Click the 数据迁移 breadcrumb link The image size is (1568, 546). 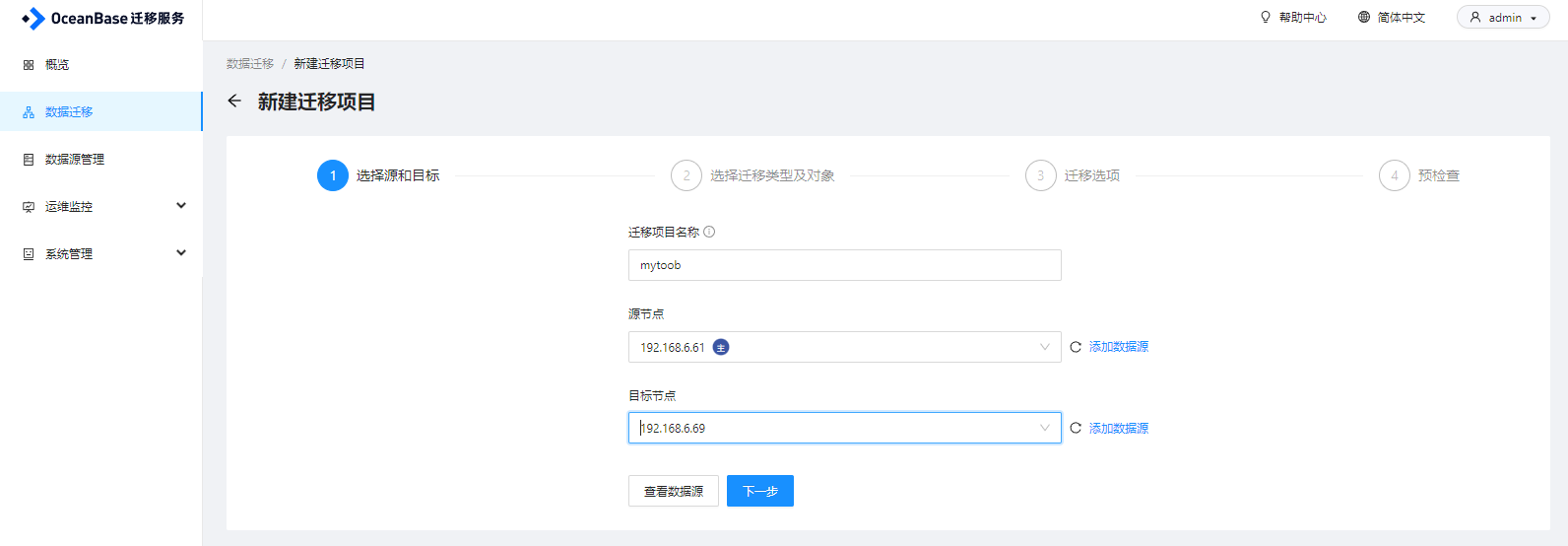[250, 64]
